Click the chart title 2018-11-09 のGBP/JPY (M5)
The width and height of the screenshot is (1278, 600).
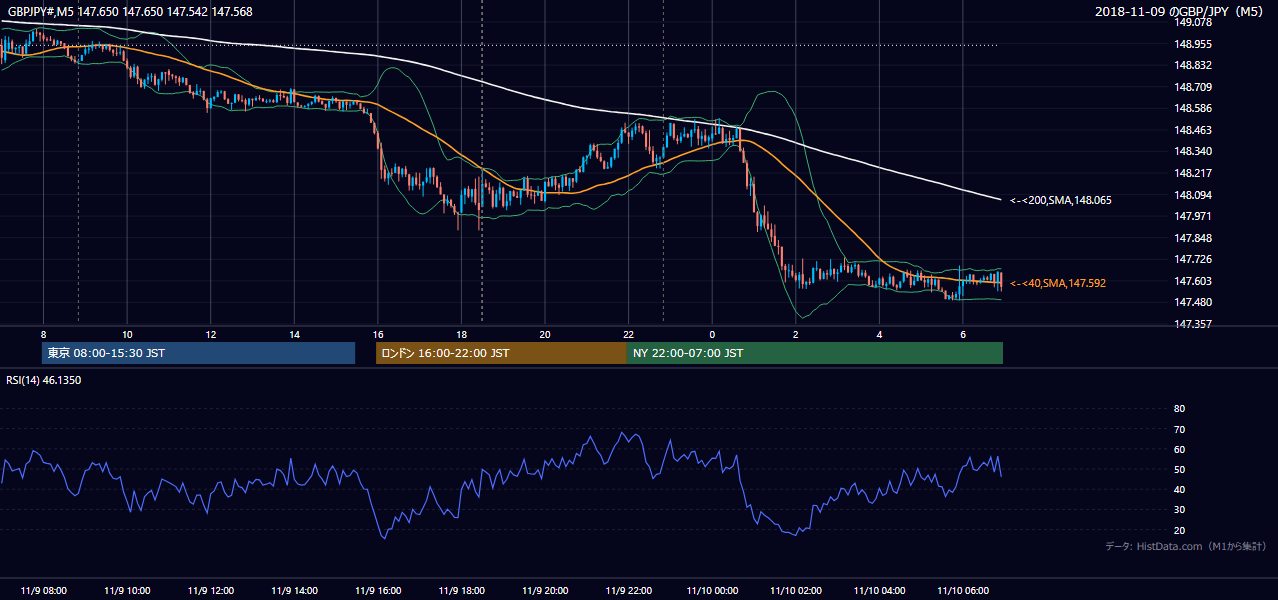click(1181, 12)
